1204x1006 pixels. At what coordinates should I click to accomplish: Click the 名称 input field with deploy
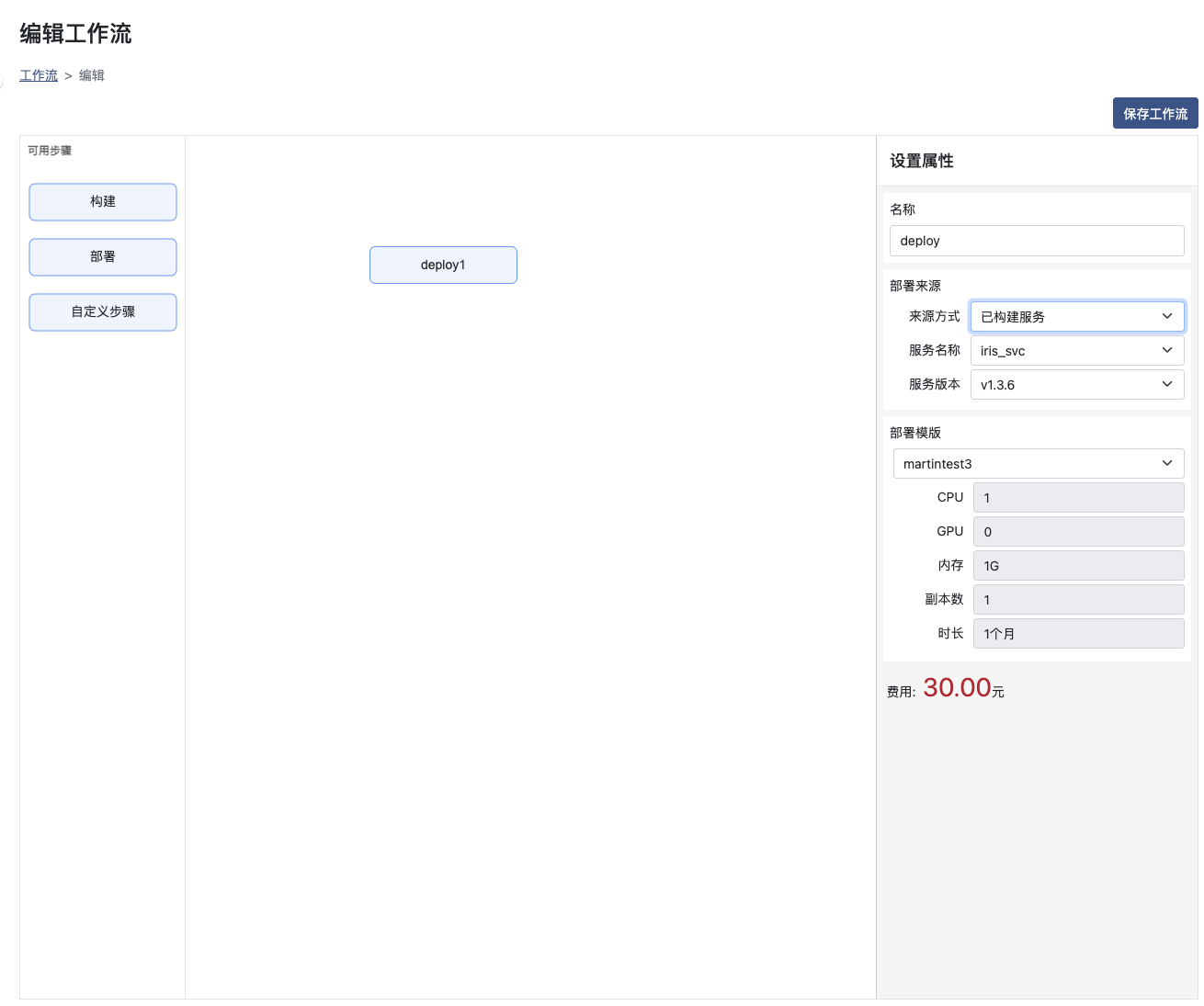click(x=1036, y=241)
